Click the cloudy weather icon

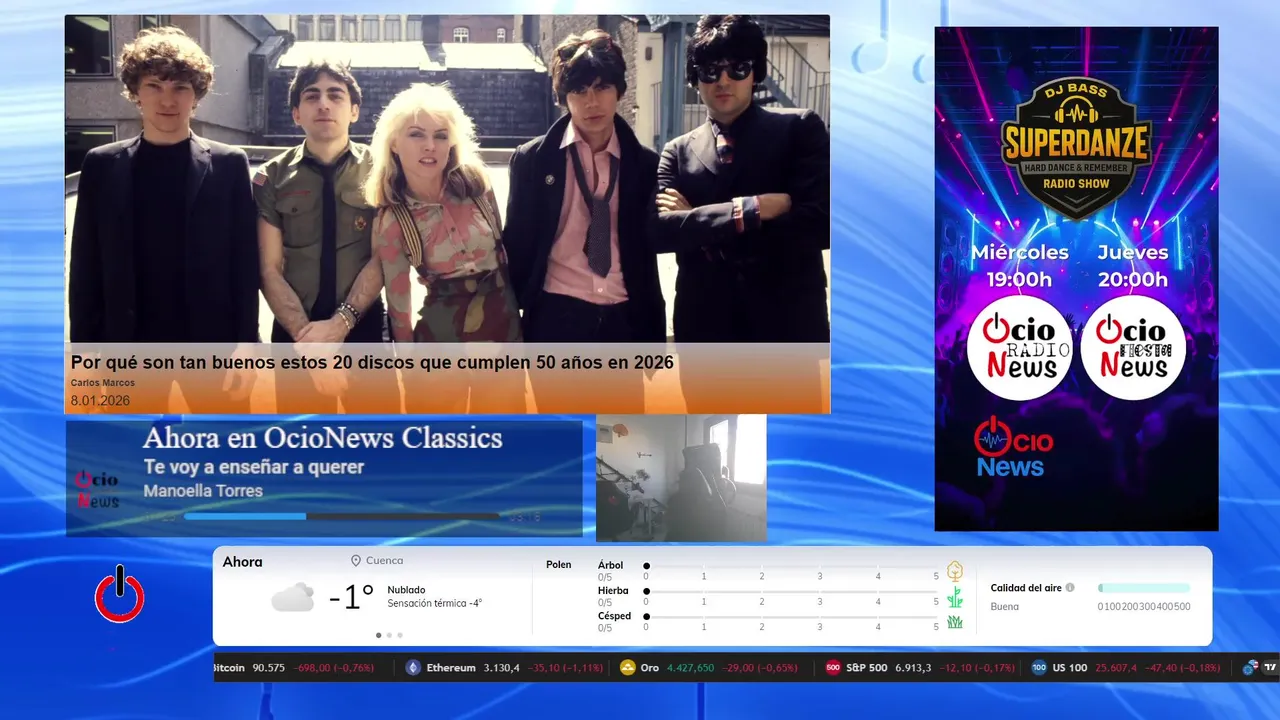(x=293, y=598)
